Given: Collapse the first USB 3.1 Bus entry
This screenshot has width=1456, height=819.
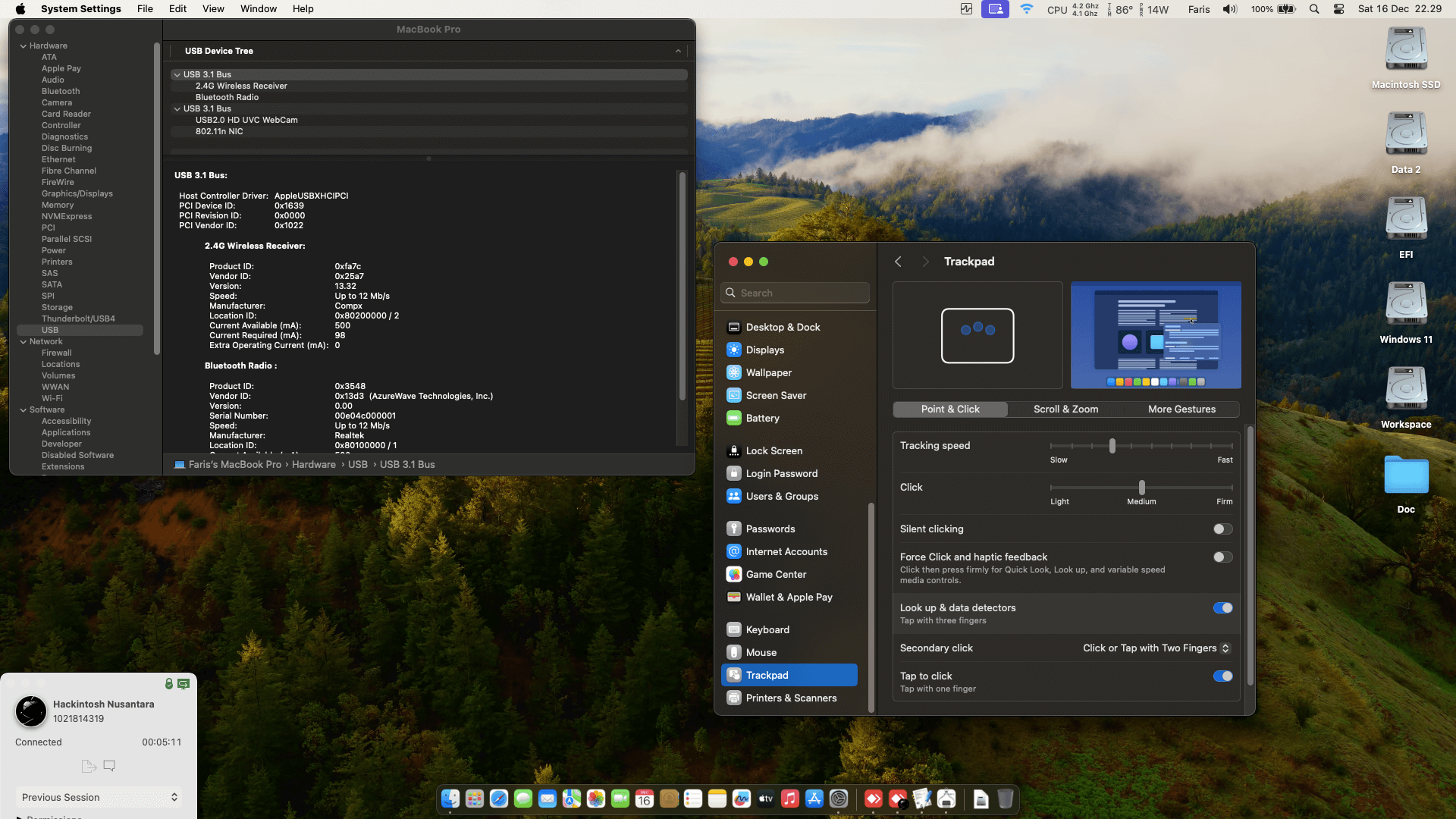Looking at the screenshot, I should [176, 74].
